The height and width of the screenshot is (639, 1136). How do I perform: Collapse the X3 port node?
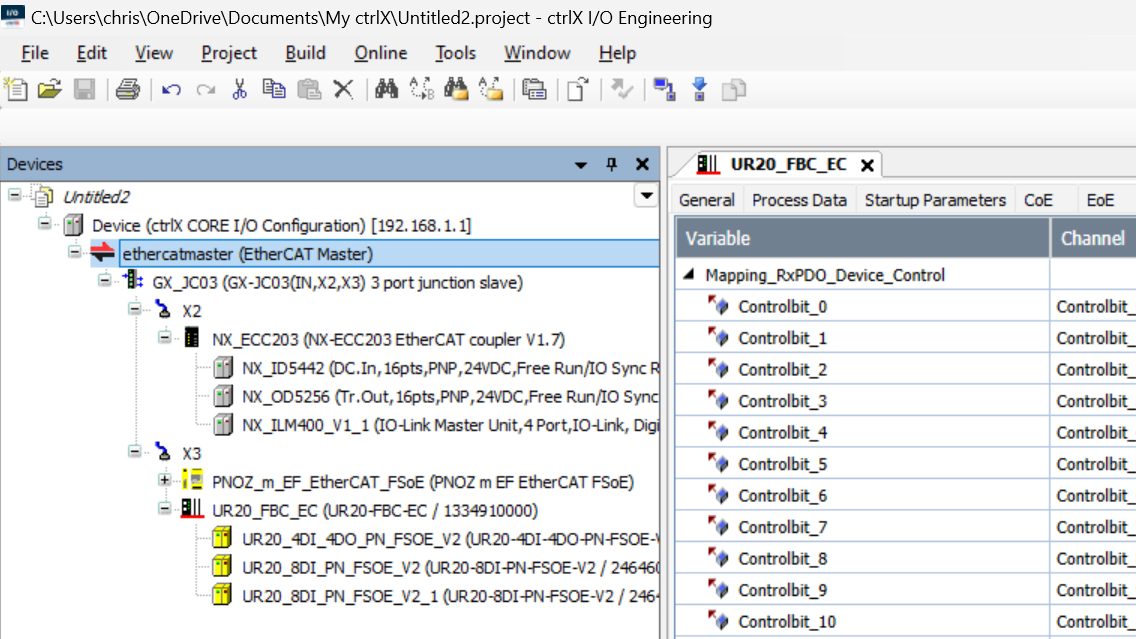tap(135, 452)
